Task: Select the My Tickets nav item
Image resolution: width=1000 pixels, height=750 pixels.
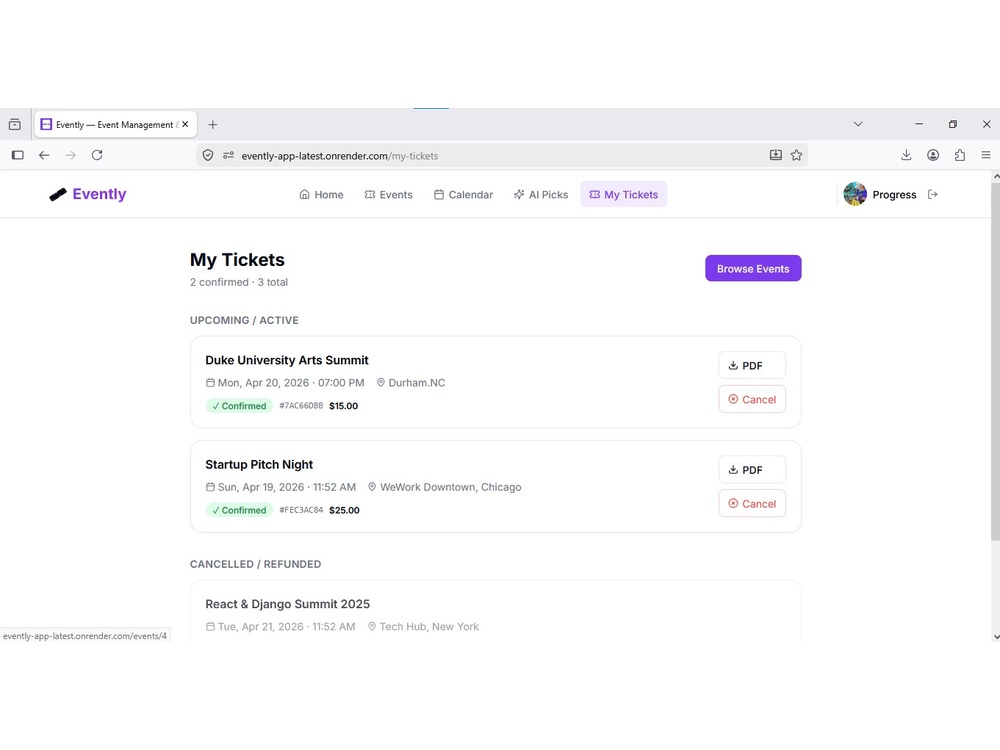Action: click(x=624, y=195)
